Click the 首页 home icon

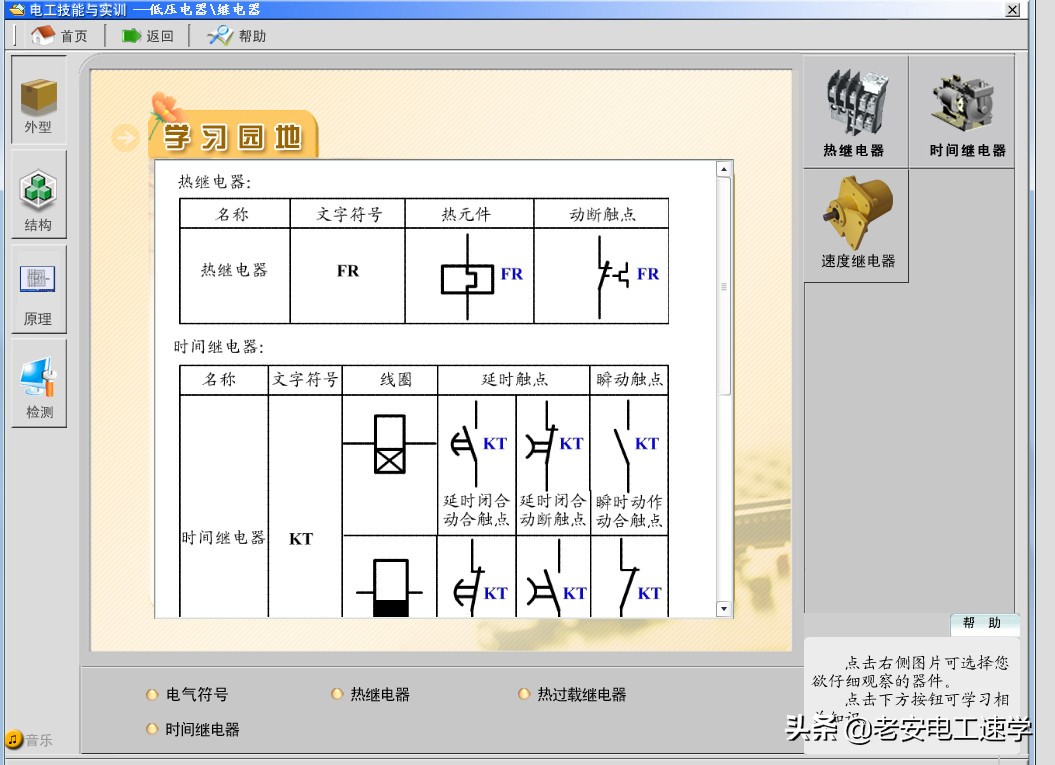[56, 34]
